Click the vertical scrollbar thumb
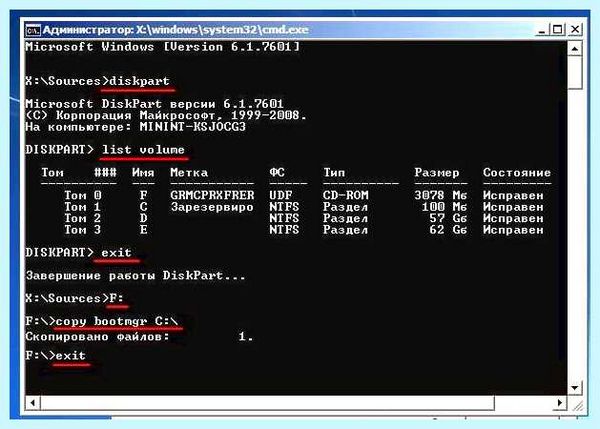Screen dimensions: 600x429 (575, 72)
